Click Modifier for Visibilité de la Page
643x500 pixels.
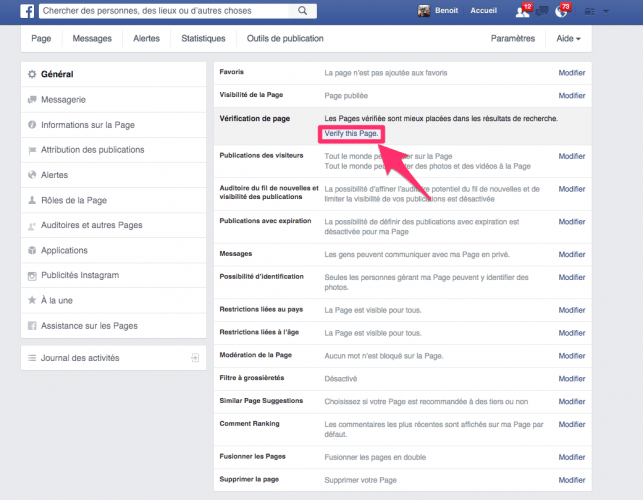[x=572, y=96]
